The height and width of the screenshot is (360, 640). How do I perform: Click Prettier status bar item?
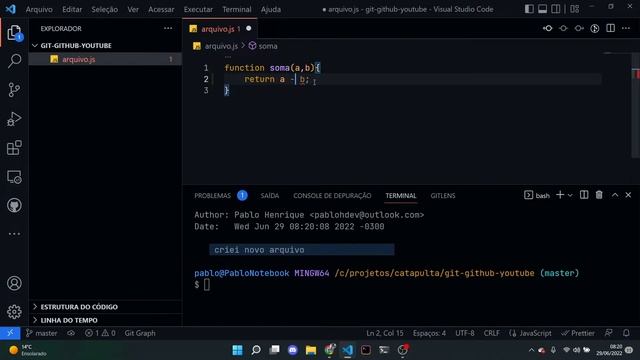pos(578,333)
